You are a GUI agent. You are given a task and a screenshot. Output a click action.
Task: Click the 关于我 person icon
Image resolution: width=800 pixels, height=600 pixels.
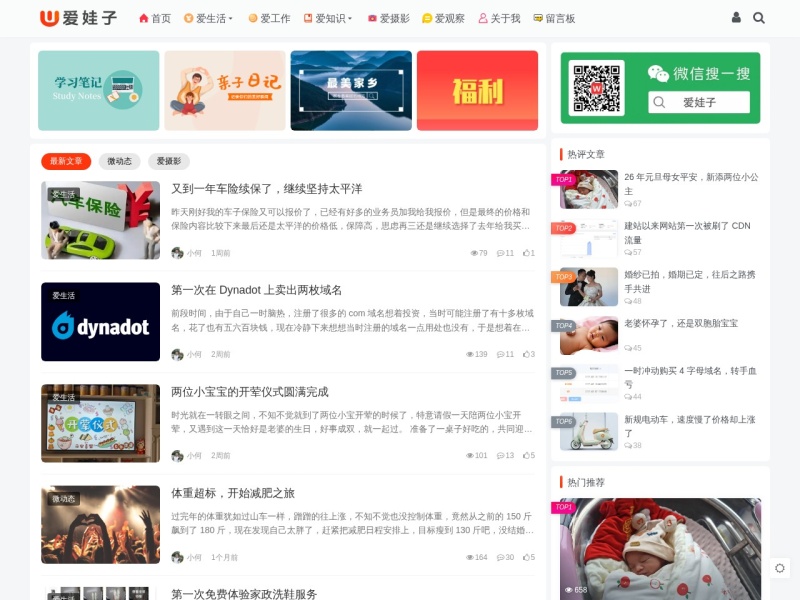click(x=483, y=18)
